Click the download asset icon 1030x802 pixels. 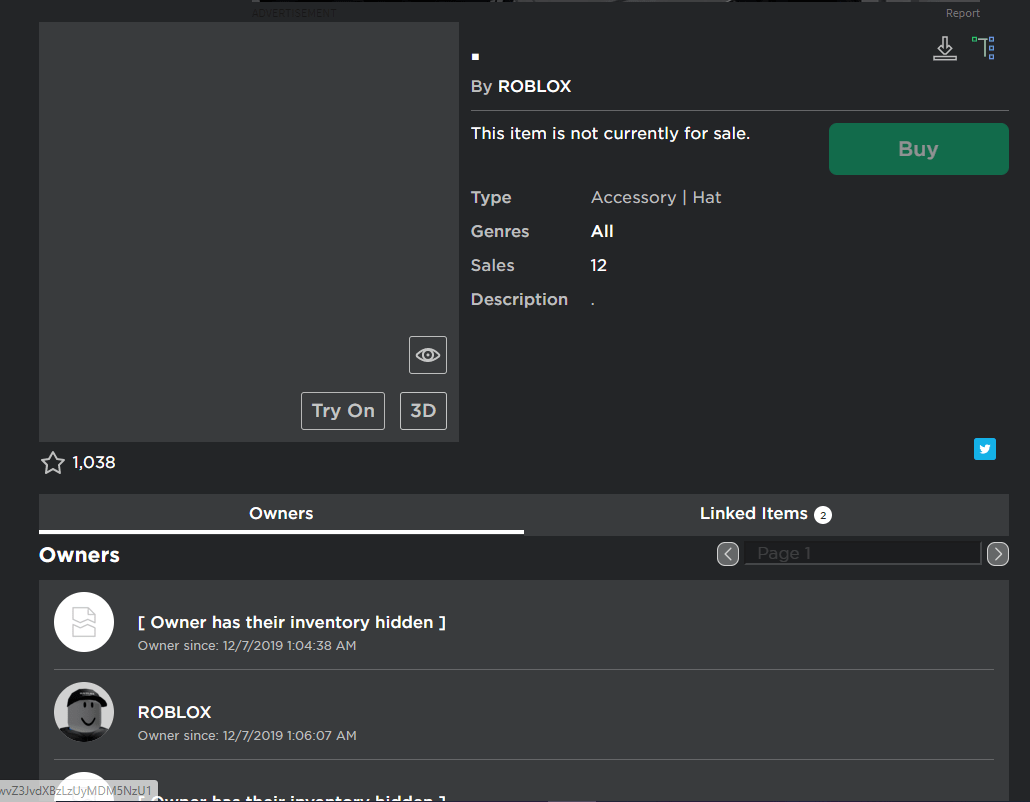tap(944, 48)
